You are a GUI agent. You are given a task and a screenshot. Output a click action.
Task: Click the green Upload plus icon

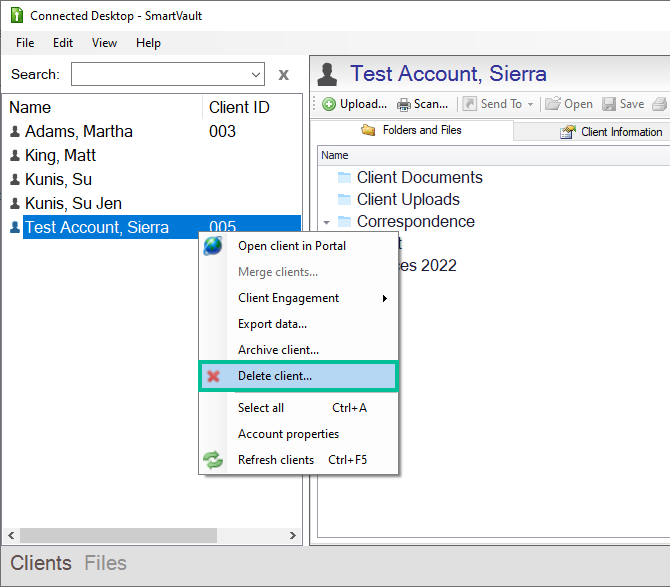click(329, 104)
